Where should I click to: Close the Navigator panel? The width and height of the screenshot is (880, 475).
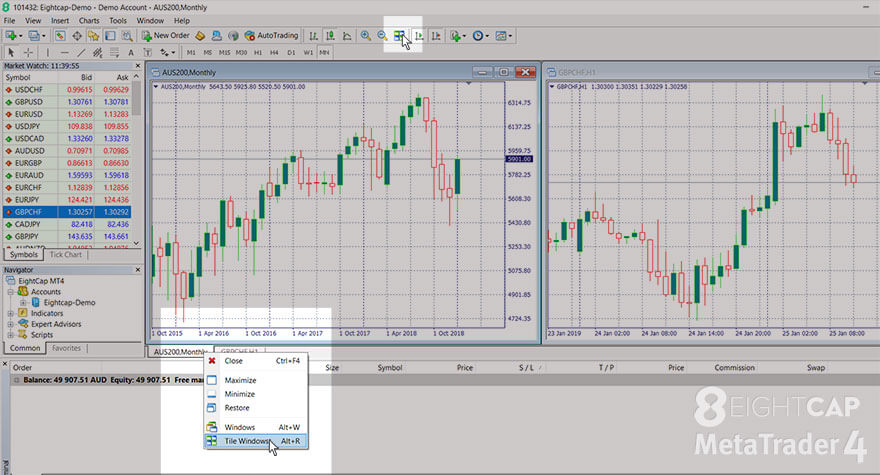point(138,270)
